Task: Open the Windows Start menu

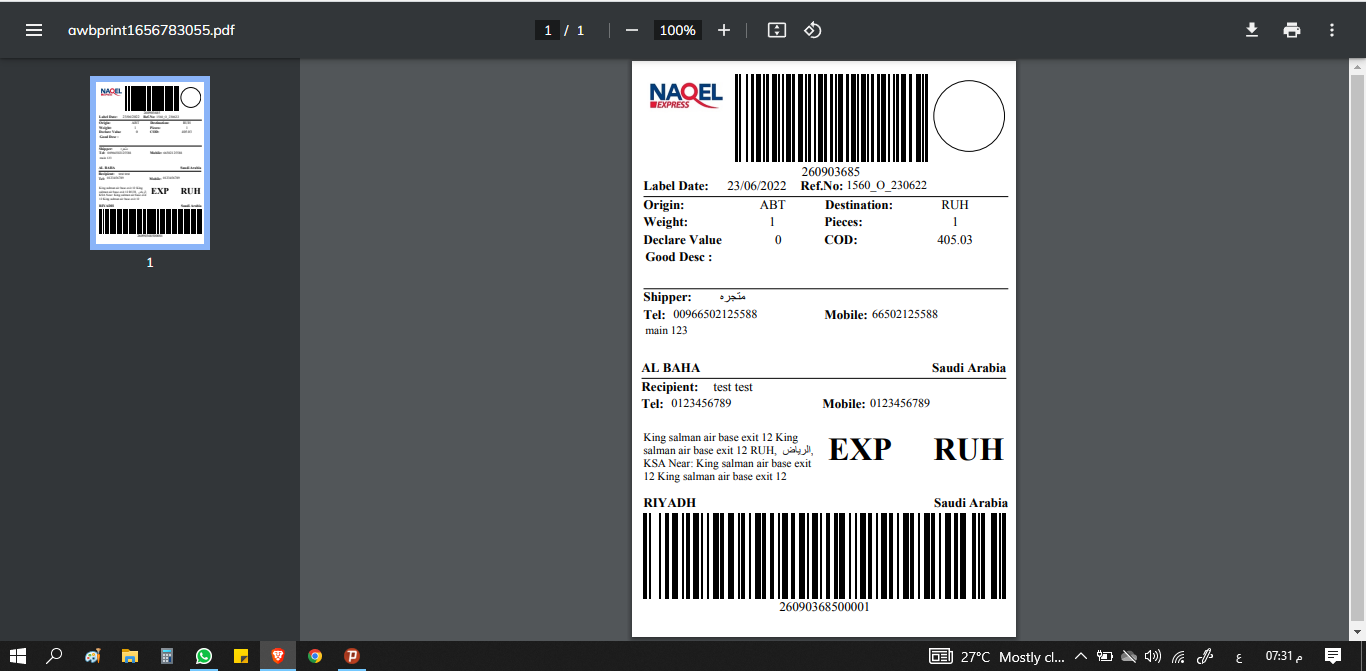Action: click(x=18, y=656)
